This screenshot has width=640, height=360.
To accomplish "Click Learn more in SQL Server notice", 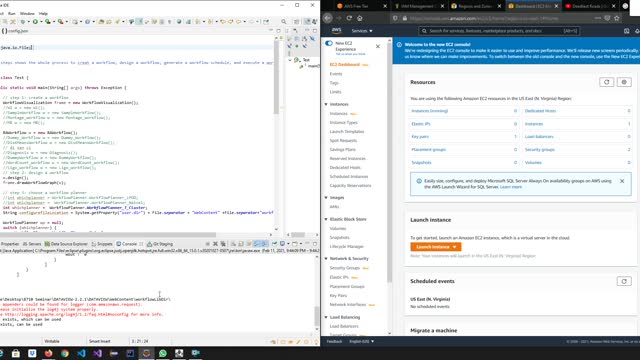I will (x=511, y=187).
